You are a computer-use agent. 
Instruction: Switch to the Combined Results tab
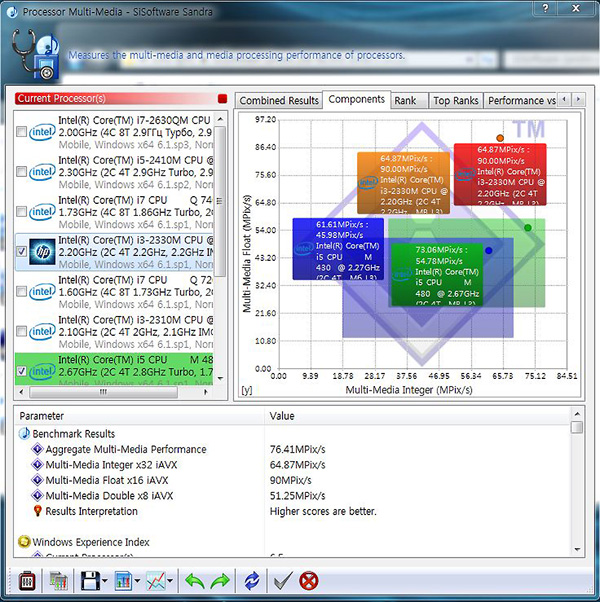tap(279, 101)
